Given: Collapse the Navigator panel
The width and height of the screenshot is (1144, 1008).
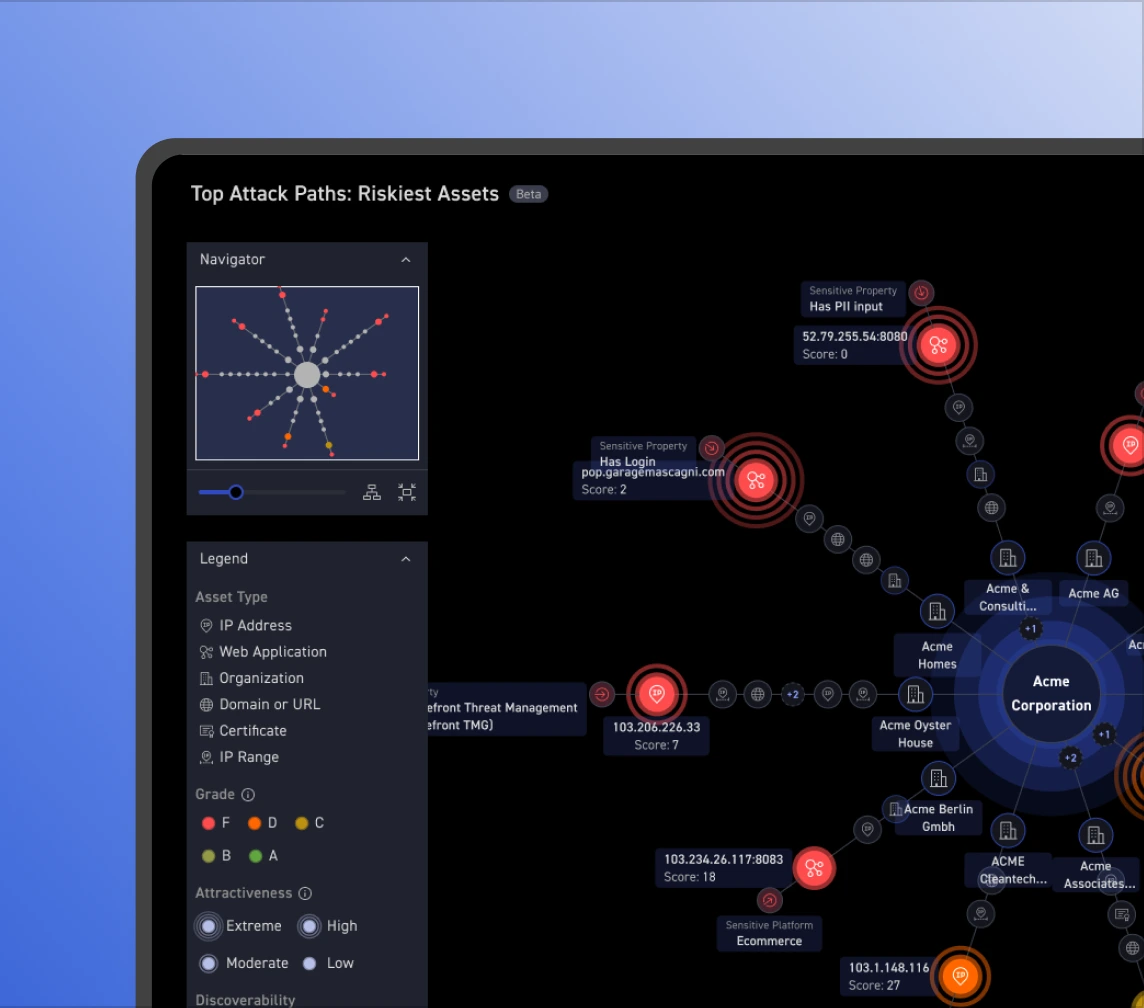Looking at the screenshot, I should tap(406, 260).
